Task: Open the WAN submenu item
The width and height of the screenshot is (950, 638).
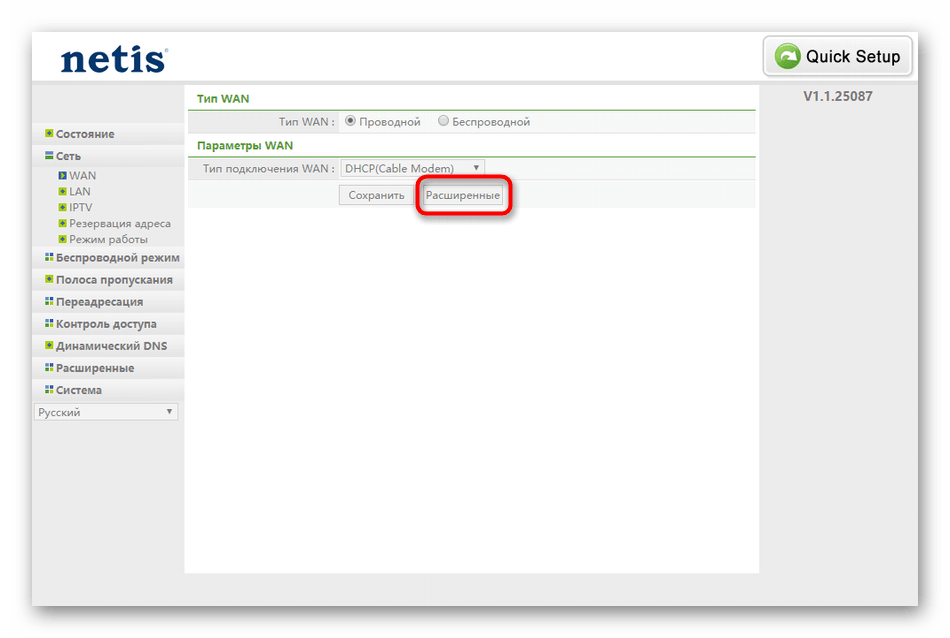Action: tap(82, 175)
